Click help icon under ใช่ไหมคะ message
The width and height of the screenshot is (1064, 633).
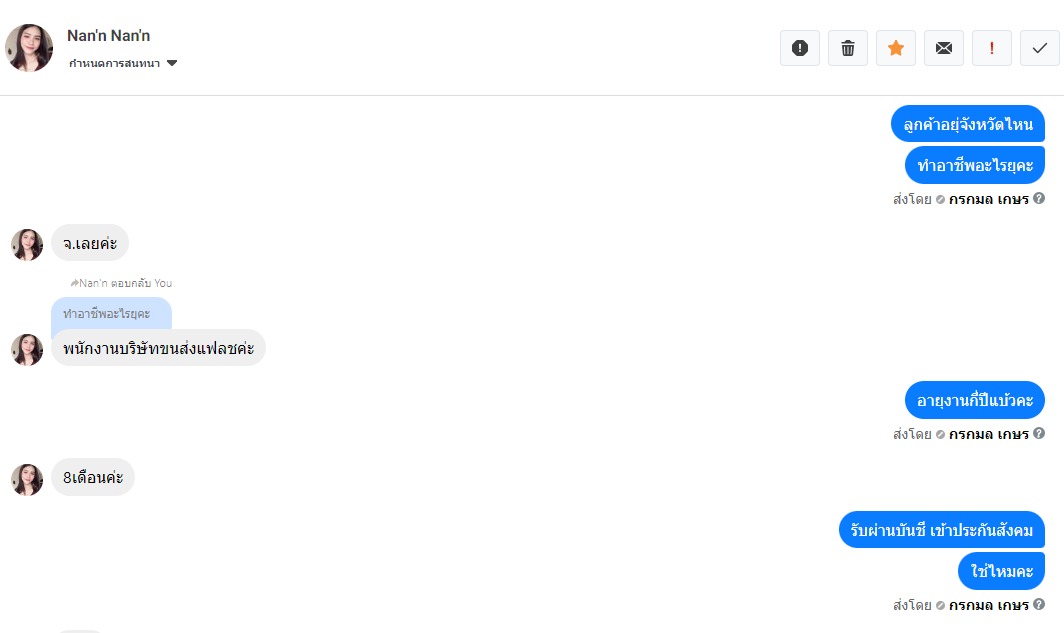pos(1039,605)
